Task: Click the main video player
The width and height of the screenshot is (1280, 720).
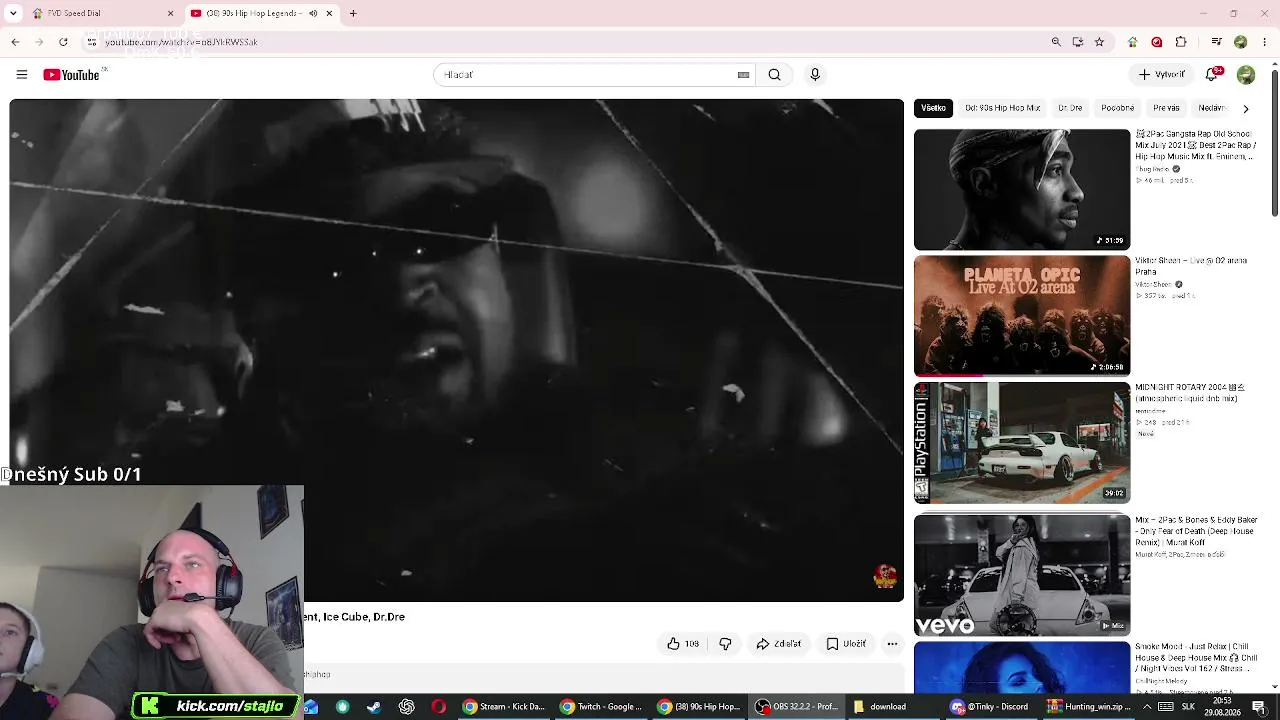Action: (456, 350)
